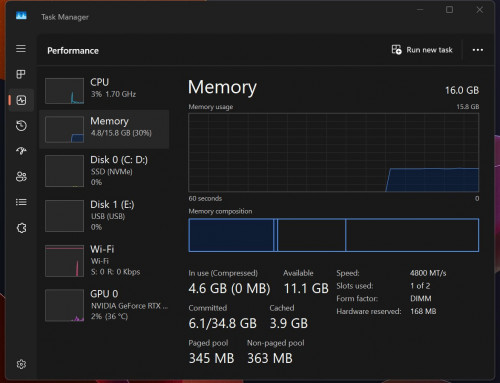
Task: Click the Paged pool value 345 MB
Action: point(211,358)
